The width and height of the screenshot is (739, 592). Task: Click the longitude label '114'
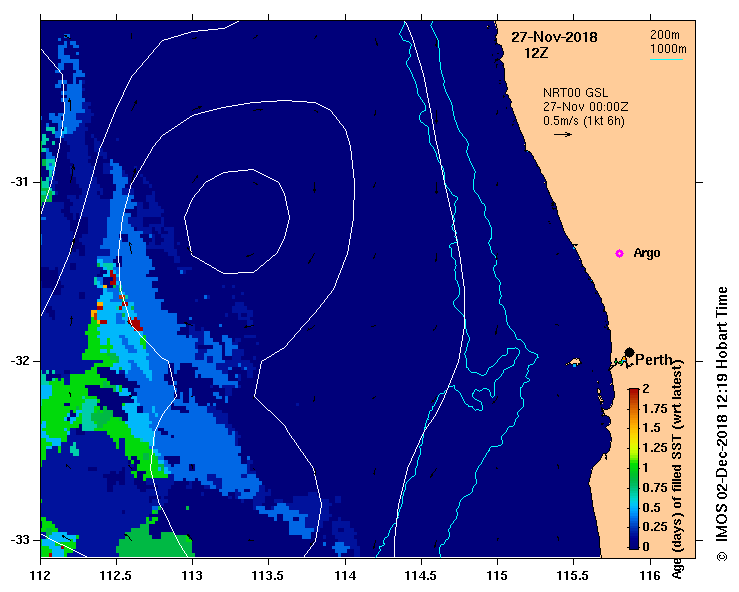[x=345, y=576]
